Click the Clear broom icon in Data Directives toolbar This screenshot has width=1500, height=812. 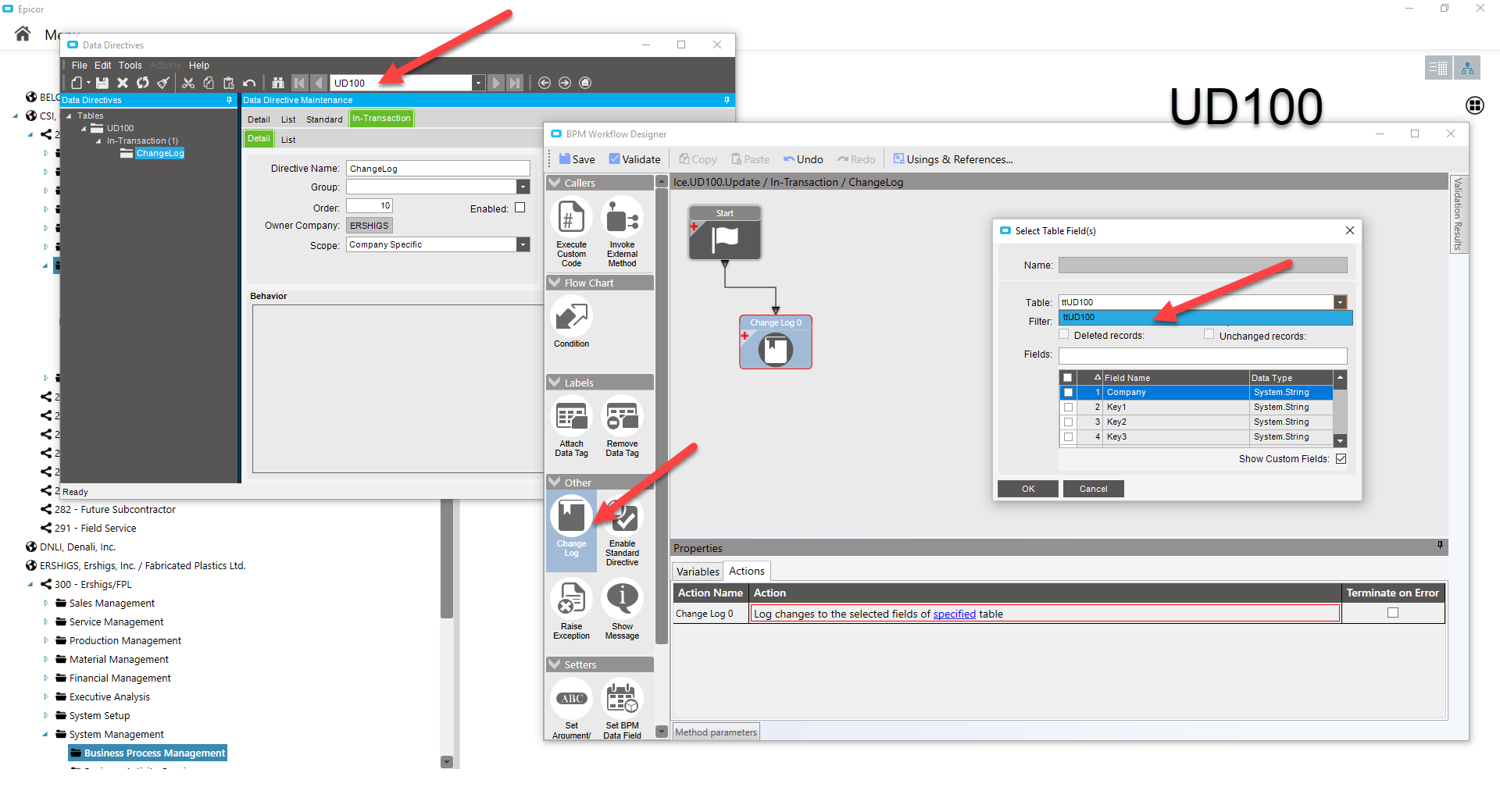point(163,83)
